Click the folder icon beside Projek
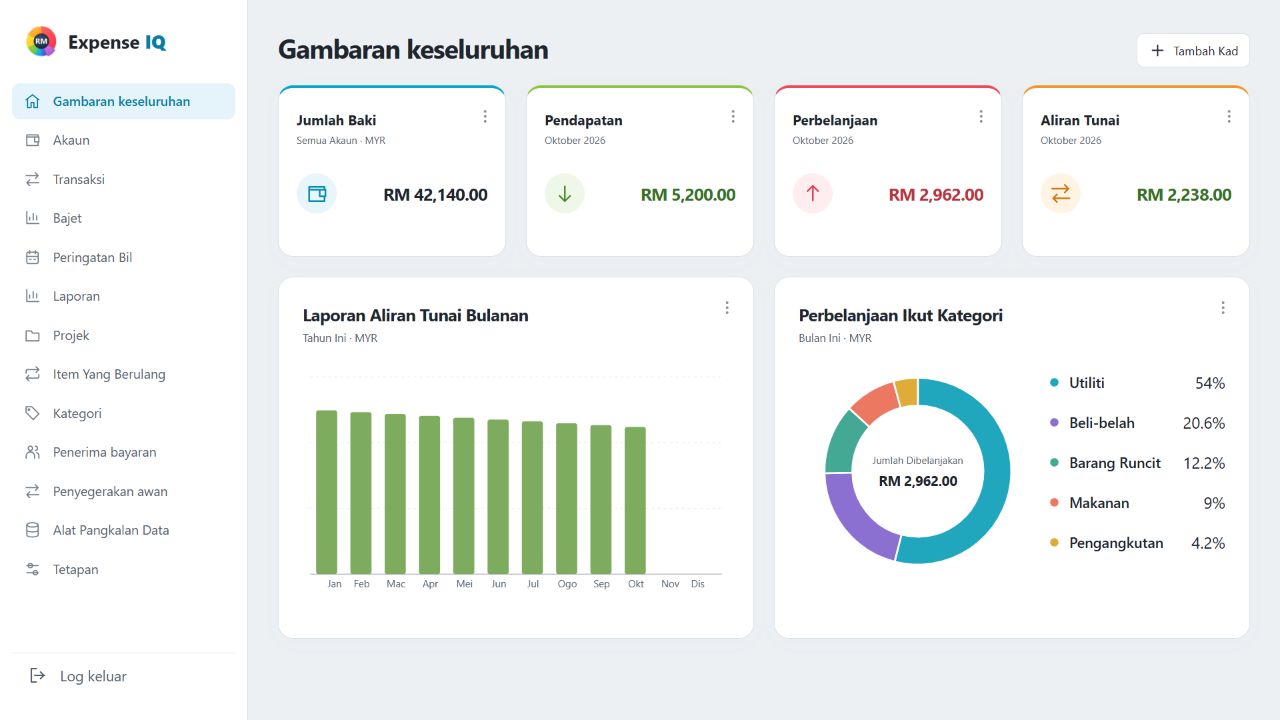The width and height of the screenshot is (1280, 720). pyautogui.click(x=33, y=335)
